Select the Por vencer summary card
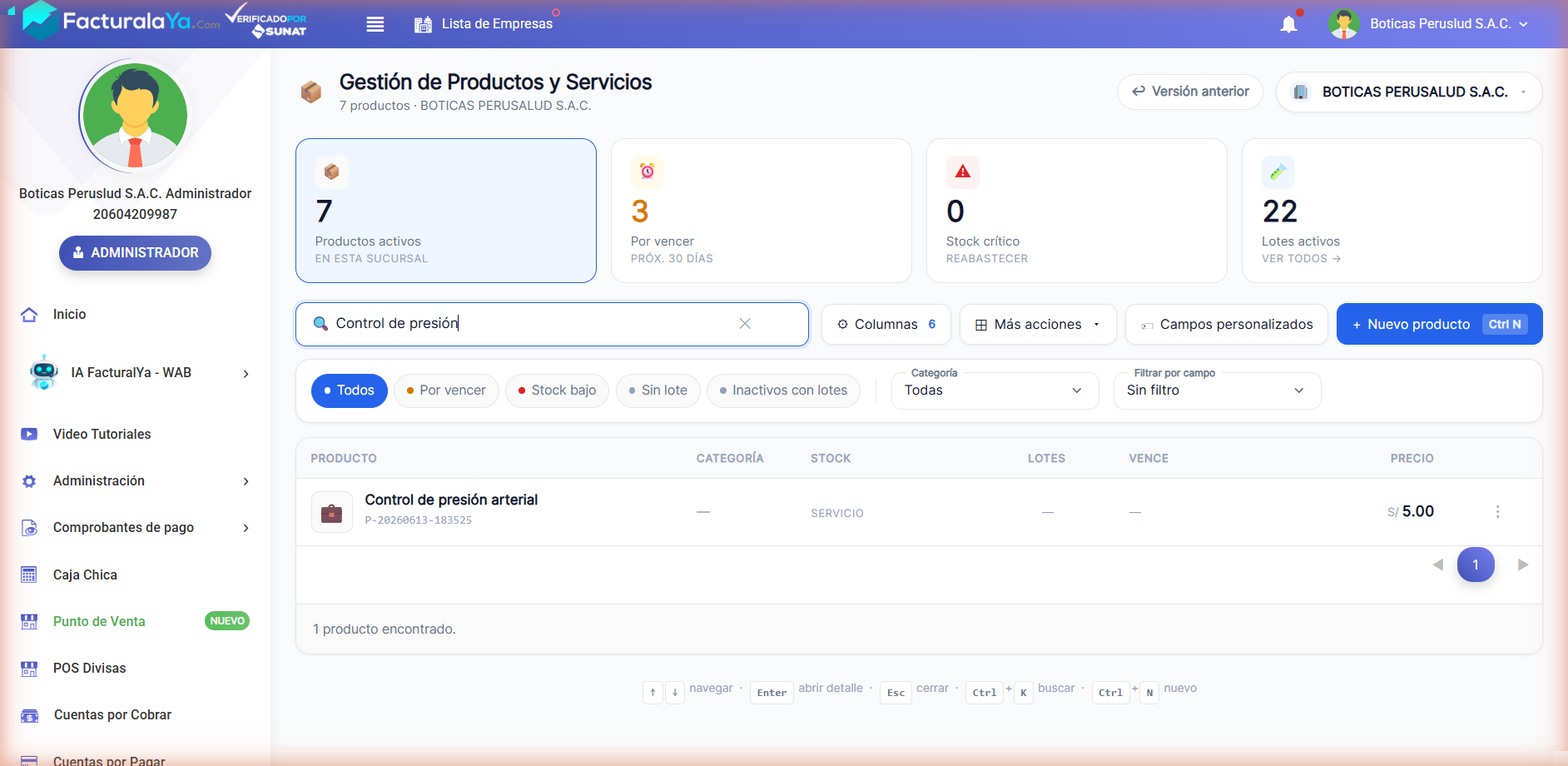 click(762, 211)
